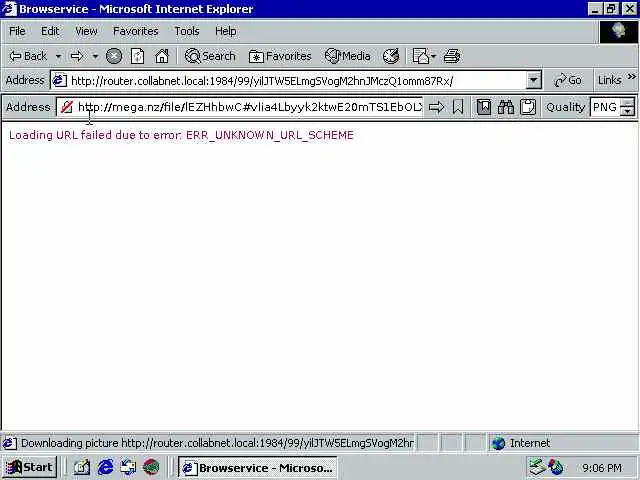The width and height of the screenshot is (640, 480).
Task: Click the page icon in IE address bar
Action: (x=59, y=80)
